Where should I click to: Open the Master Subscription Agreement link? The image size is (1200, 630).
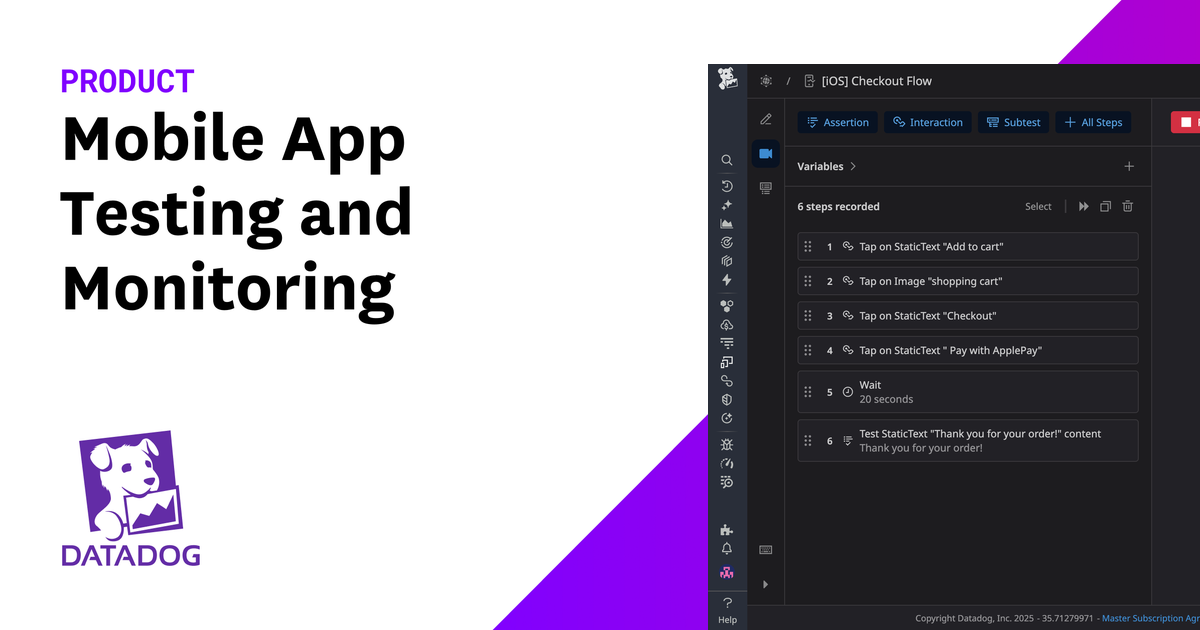click(x=1151, y=618)
